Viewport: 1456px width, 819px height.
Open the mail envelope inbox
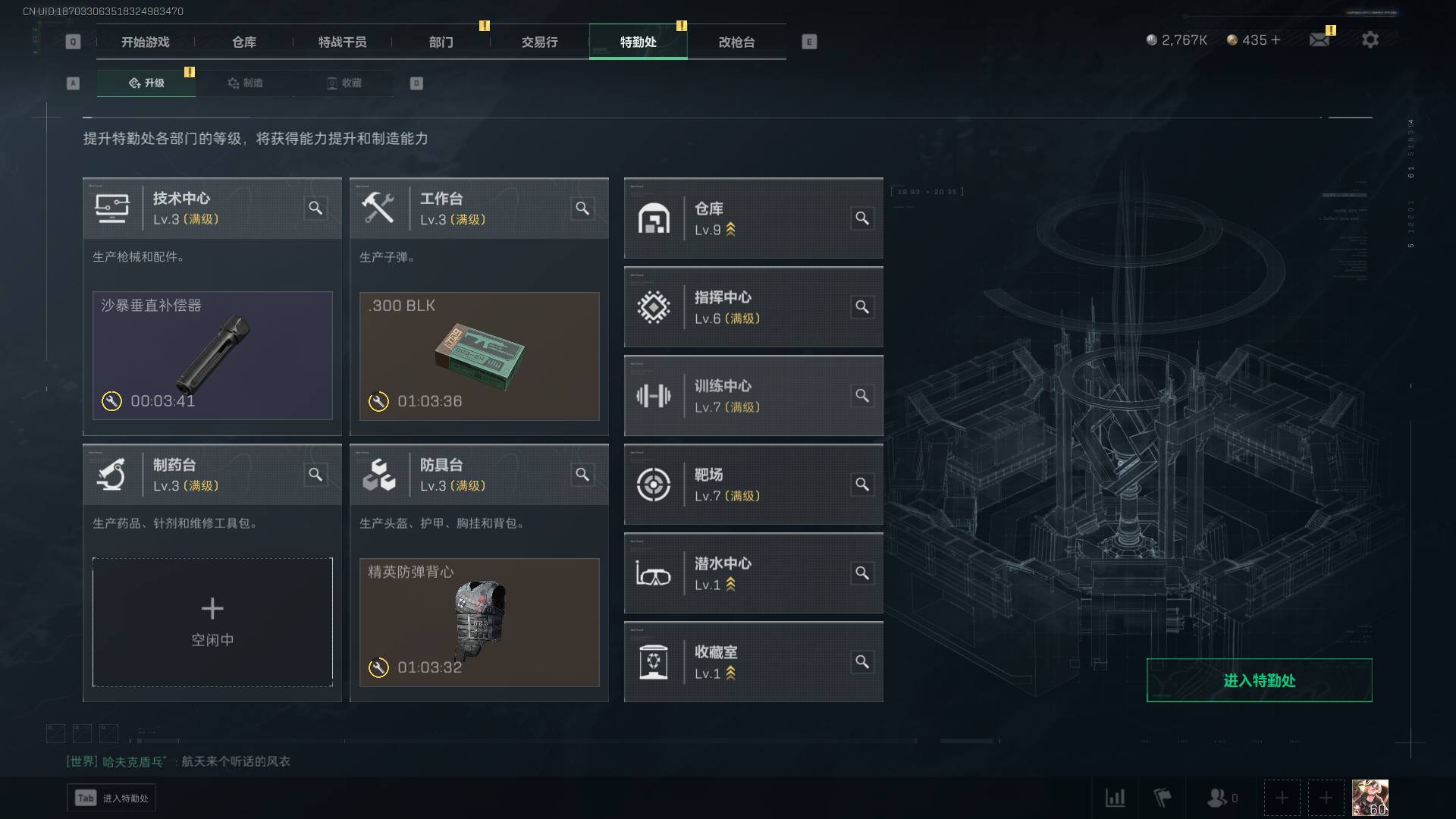click(1319, 39)
